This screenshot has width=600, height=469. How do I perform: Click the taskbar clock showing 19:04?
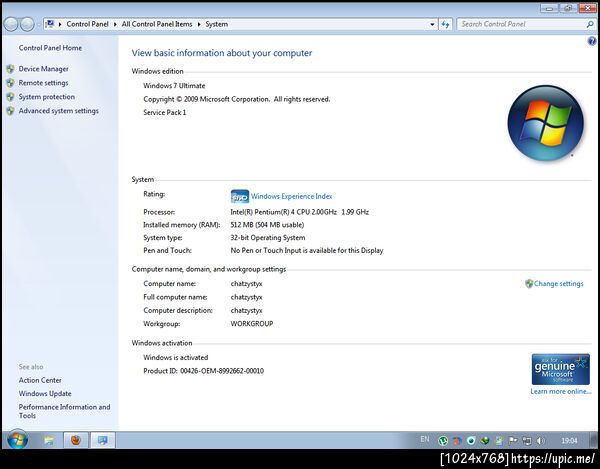569,441
